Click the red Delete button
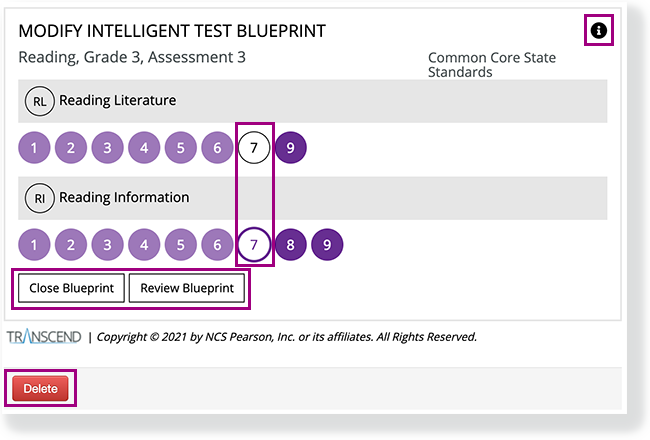Image resolution: width=650 pixels, height=440 pixels. [41, 388]
